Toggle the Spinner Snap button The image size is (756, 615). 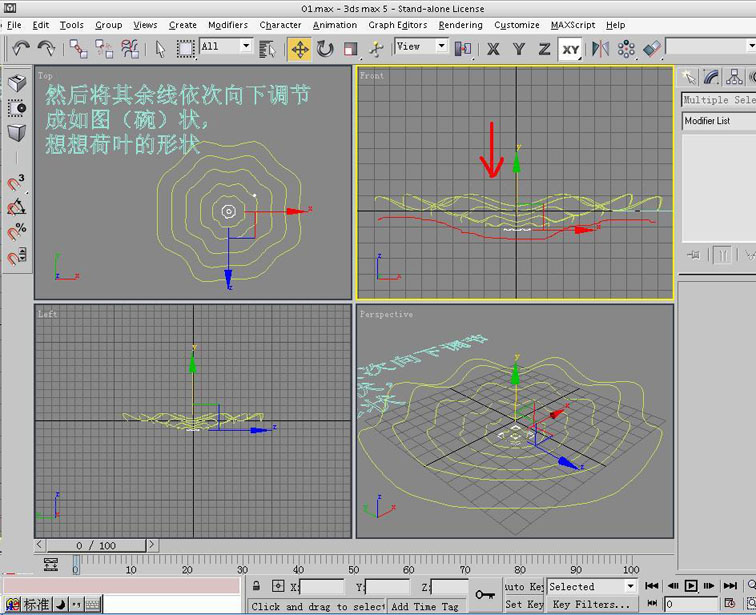(16, 256)
